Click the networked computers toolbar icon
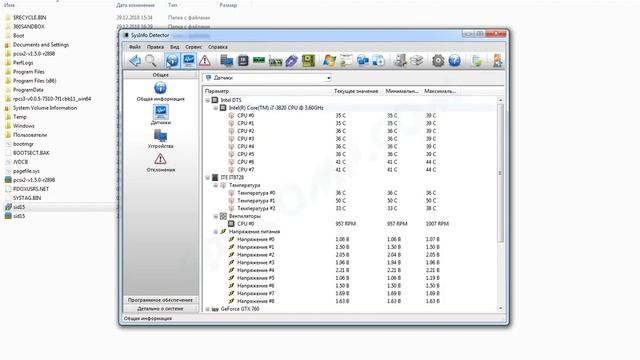This screenshot has height=360, width=640. pos(362,61)
